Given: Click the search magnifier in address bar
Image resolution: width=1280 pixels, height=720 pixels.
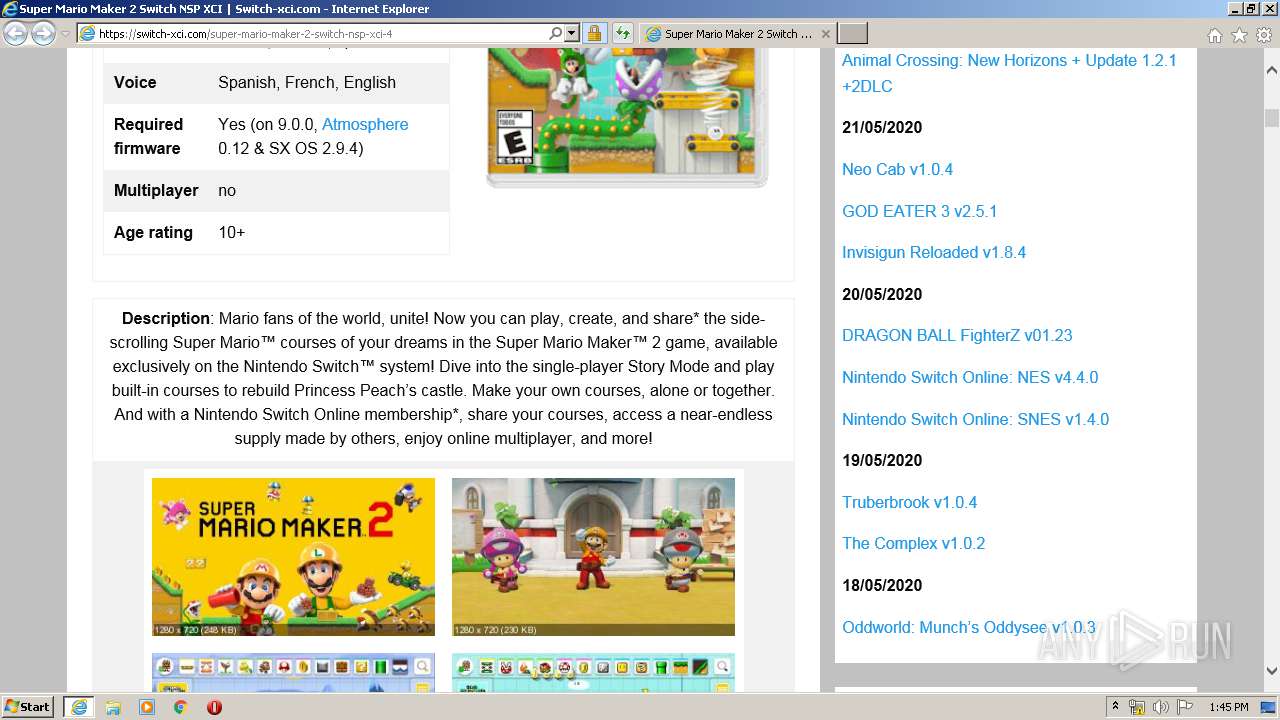Looking at the screenshot, I should coord(556,33).
